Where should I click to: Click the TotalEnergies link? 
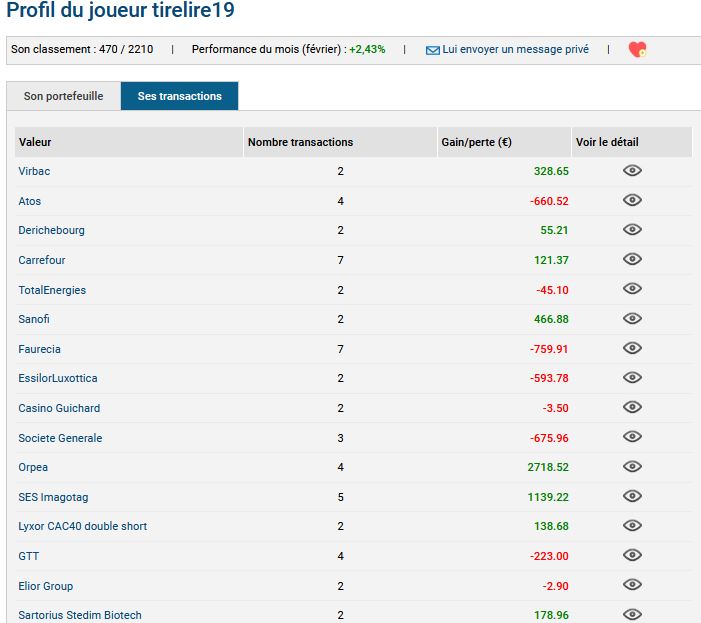(x=52, y=290)
